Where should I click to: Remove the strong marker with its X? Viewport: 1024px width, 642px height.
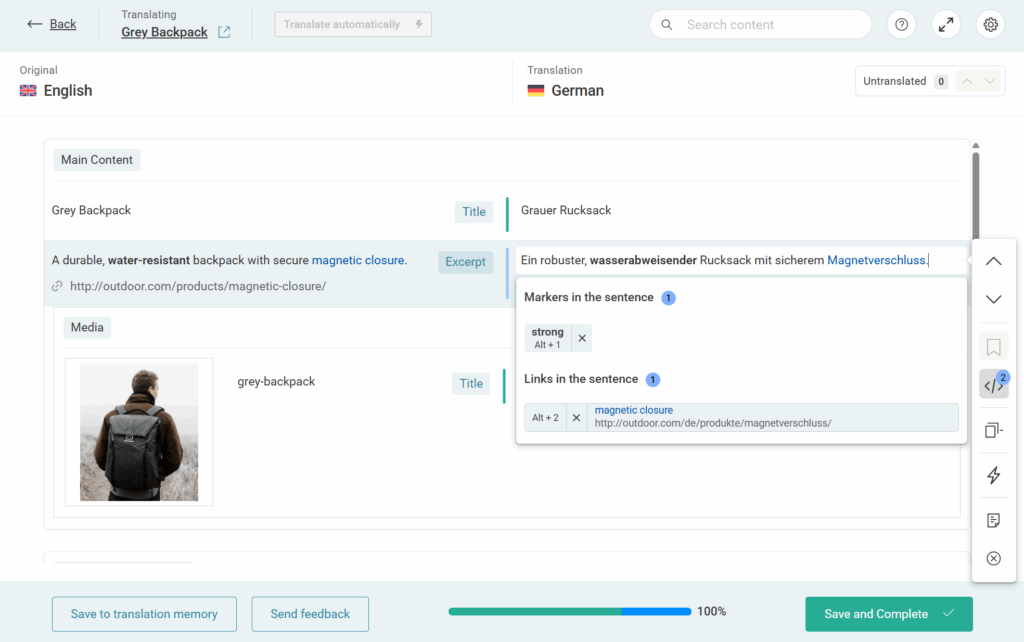pos(581,338)
